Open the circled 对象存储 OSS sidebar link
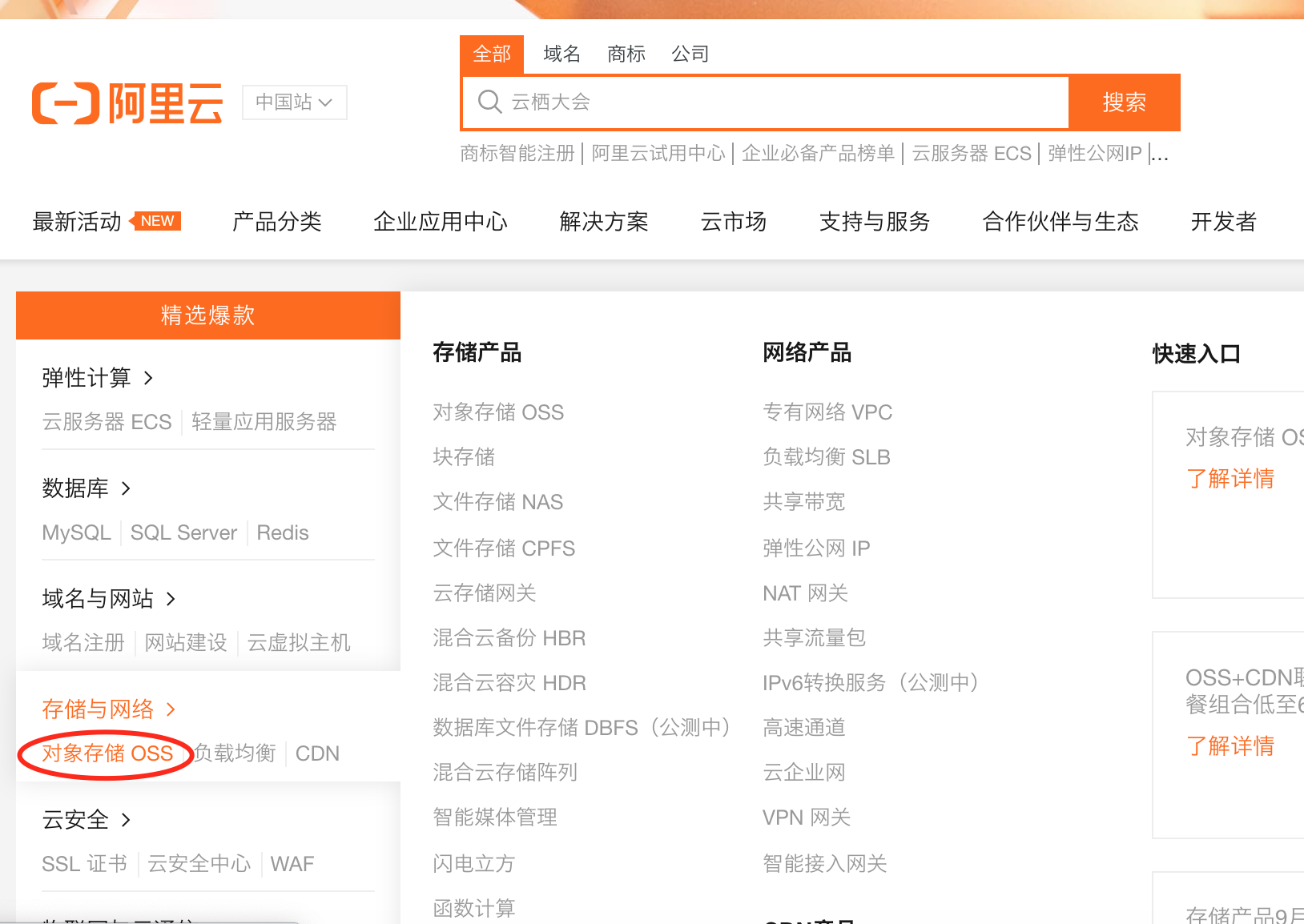This screenshot has width=1304, height=924. 107,753
